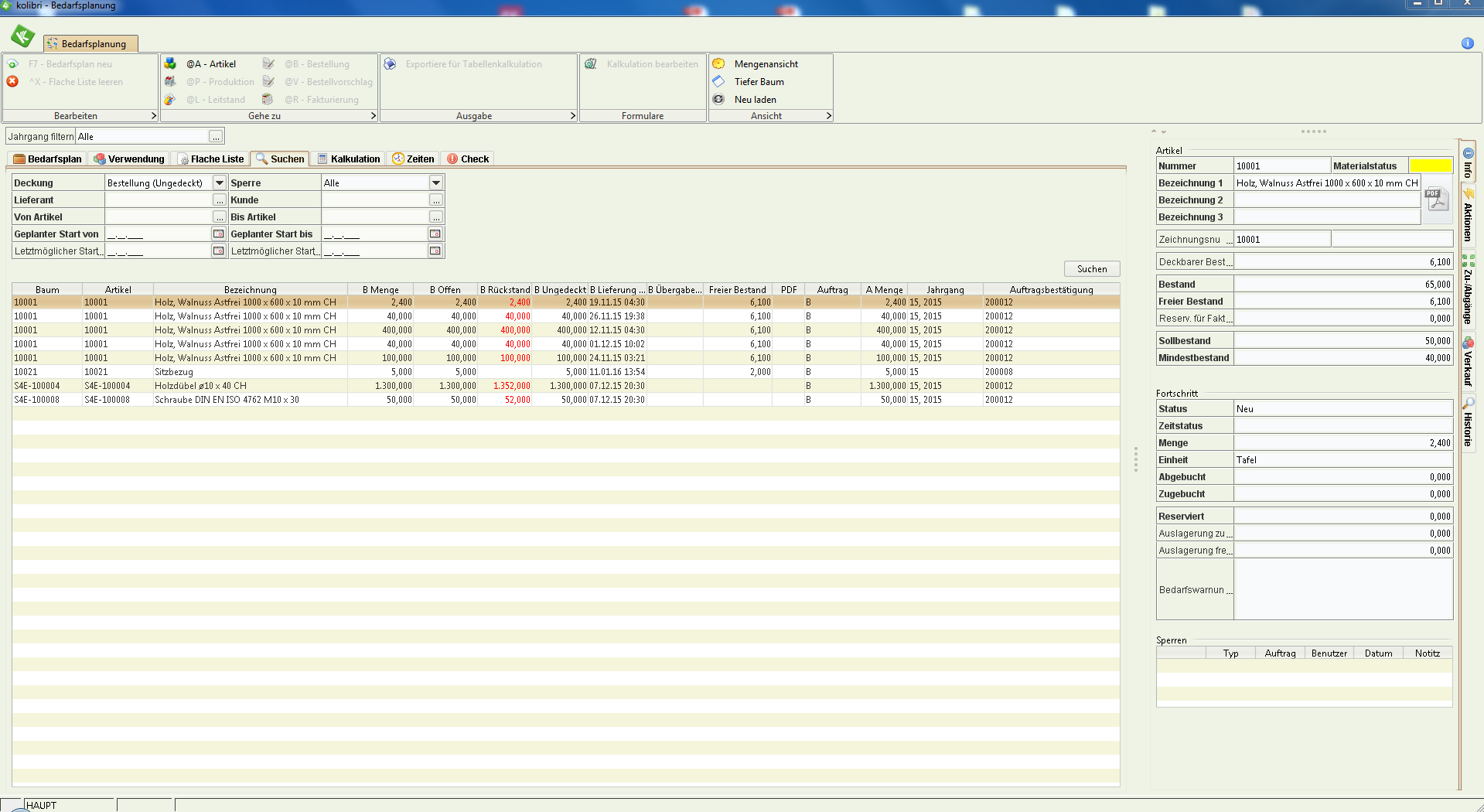Sort table by Bezeichnung column header

click(x=251, y=290)
